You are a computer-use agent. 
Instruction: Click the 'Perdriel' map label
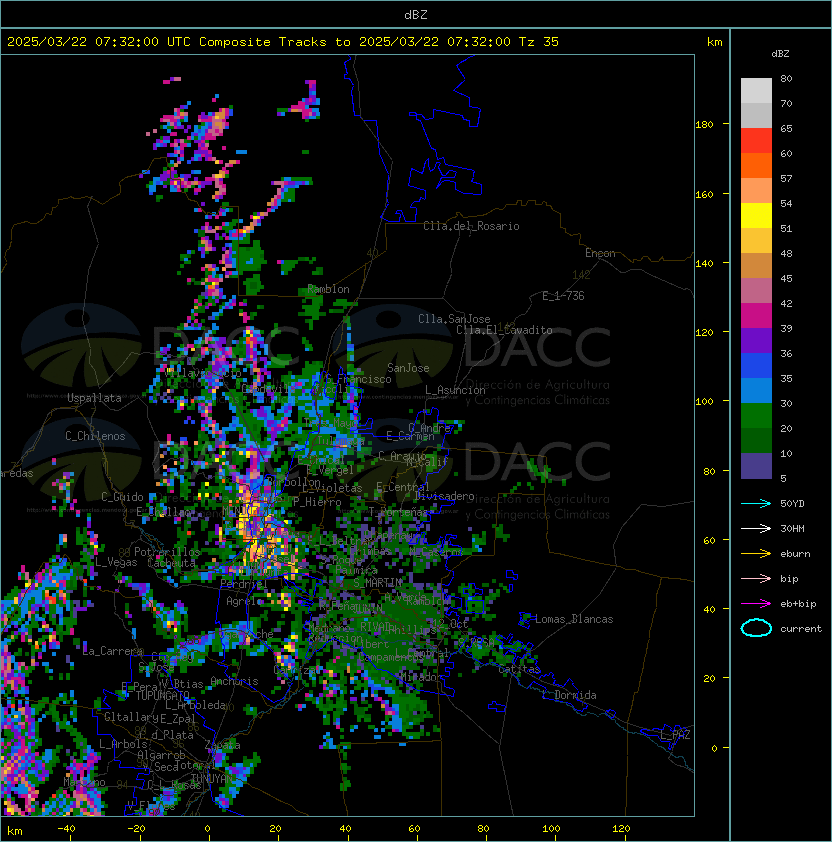click(244, 583)
